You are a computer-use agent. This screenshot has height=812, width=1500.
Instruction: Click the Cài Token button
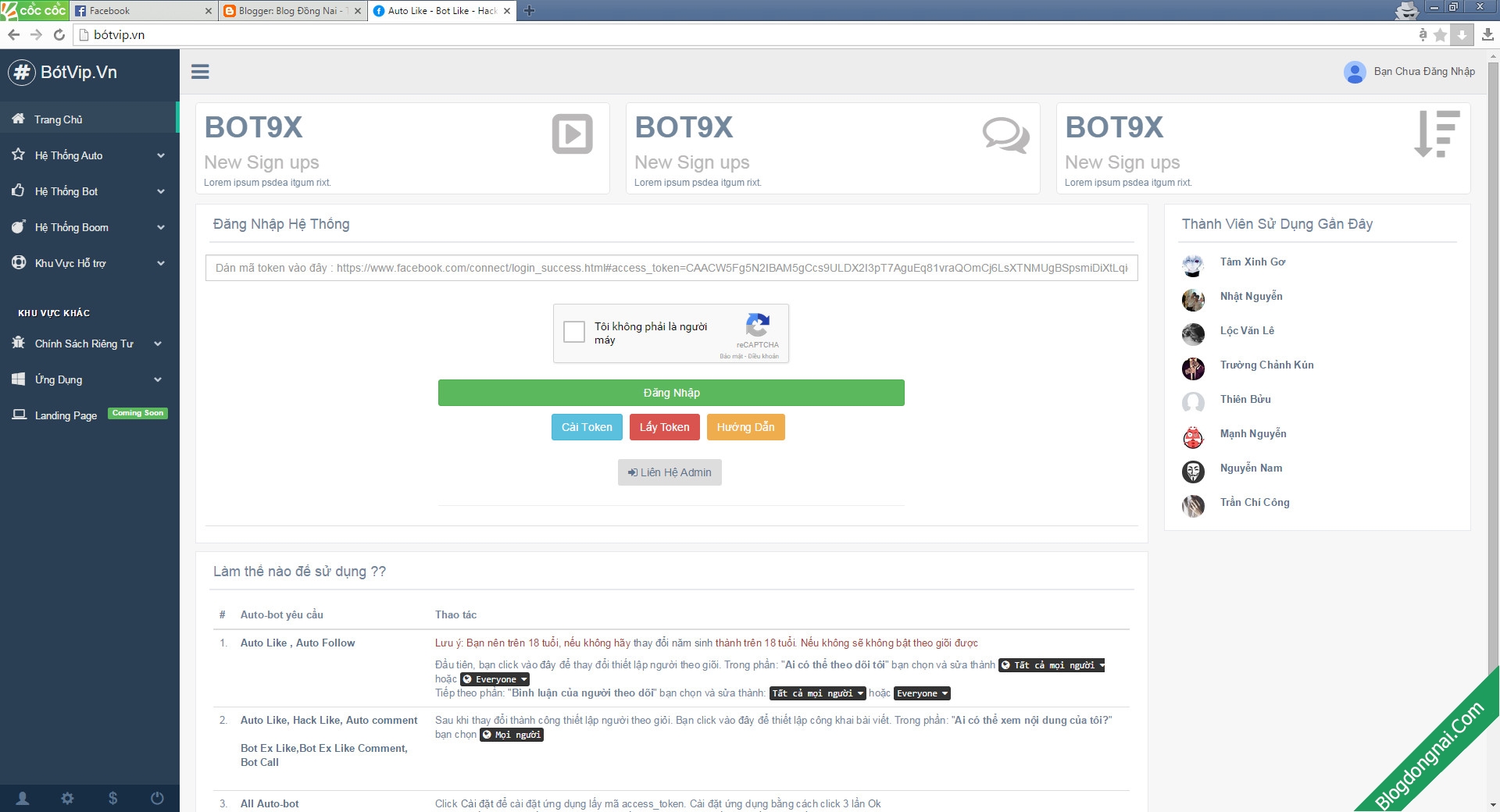[x=587, y=427]
